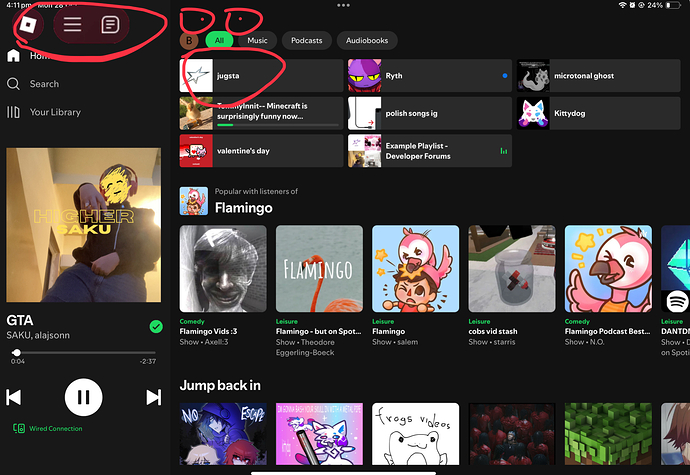Screen dimensions: 690x475
Task: Tap the iPad home indicator bar
Action: 343,473
